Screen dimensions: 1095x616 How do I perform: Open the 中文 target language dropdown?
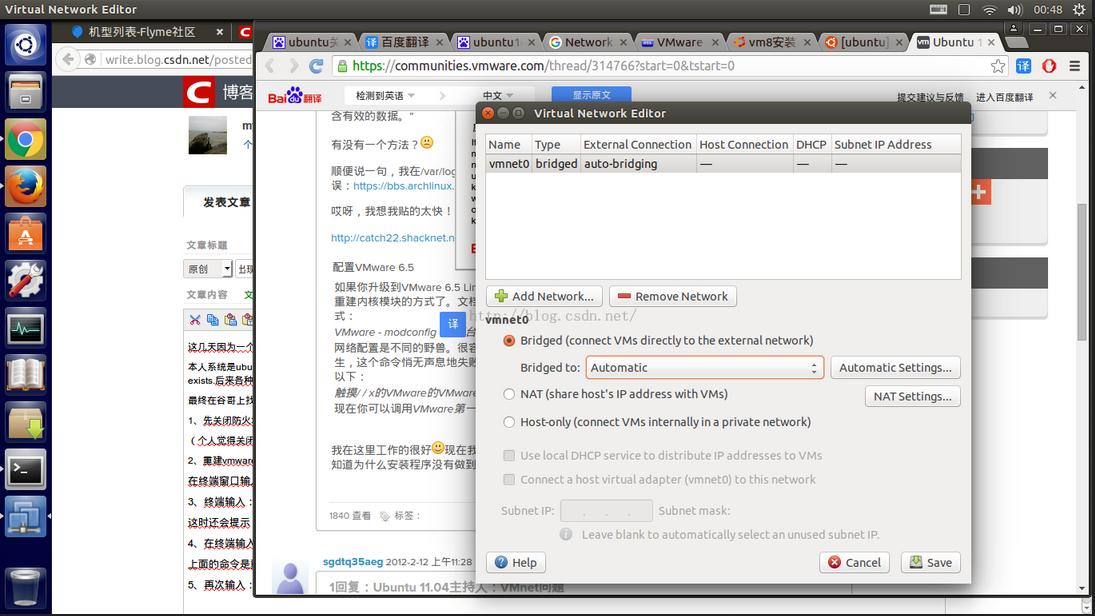pyautogui.click(x=498, y=95)
